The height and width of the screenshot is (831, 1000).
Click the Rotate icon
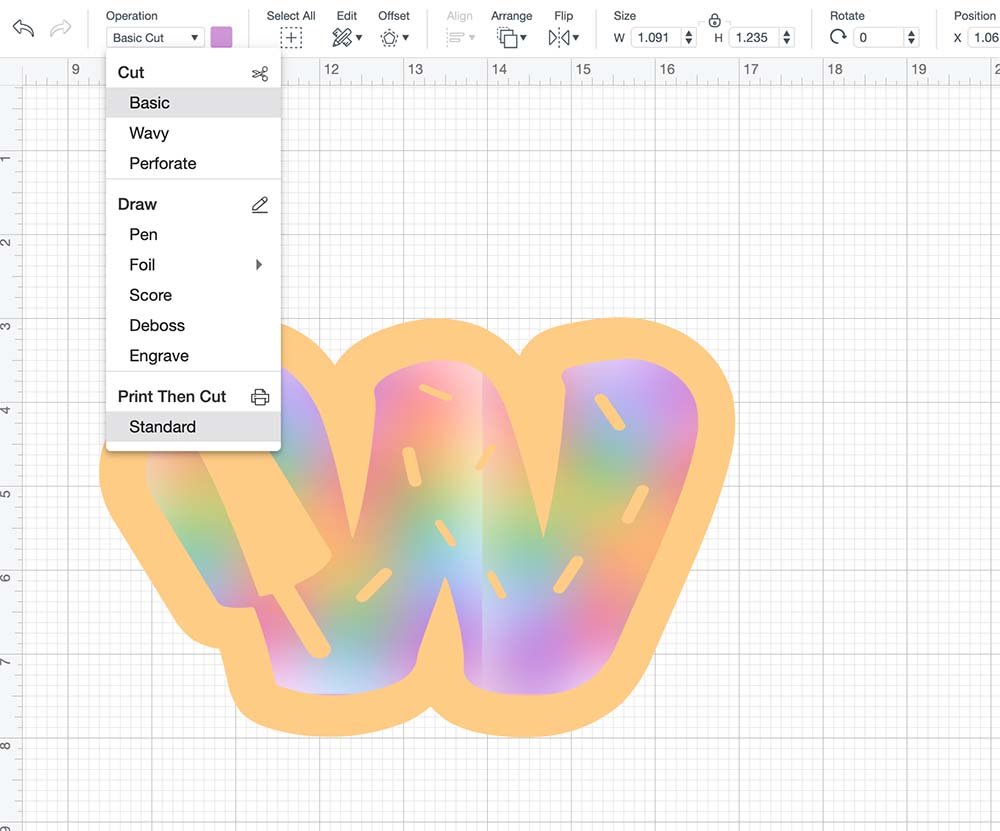coord(837,37)
